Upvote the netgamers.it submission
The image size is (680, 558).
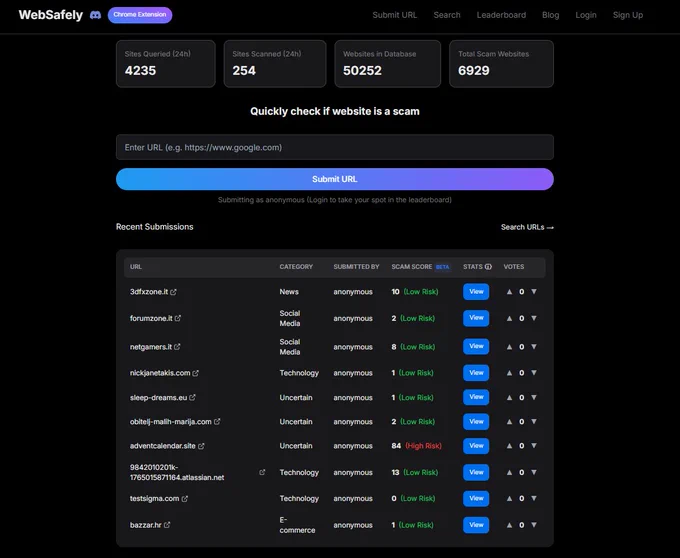(x=510, y=347)
